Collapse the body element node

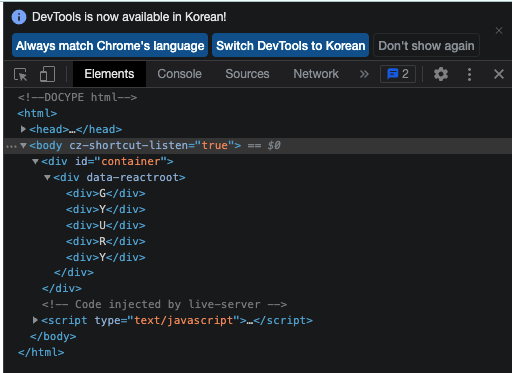(x=23, y=145)
